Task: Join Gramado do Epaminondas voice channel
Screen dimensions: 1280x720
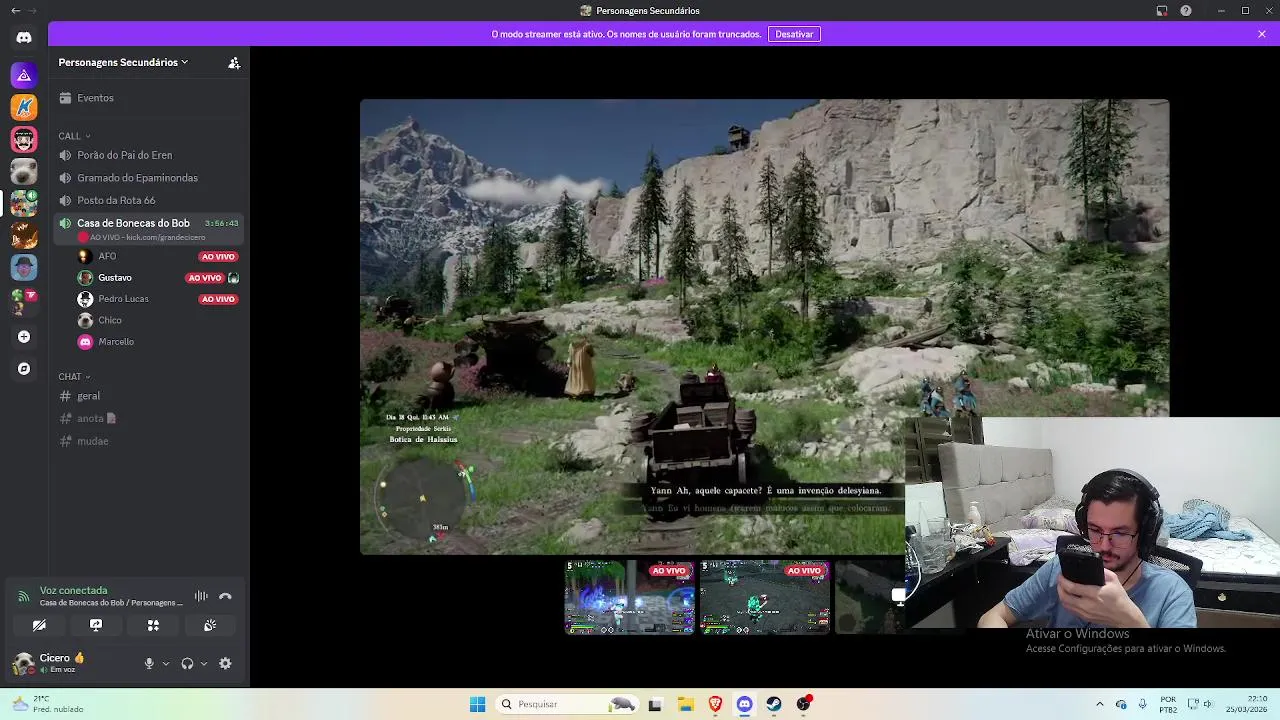Action: (150, 178)
